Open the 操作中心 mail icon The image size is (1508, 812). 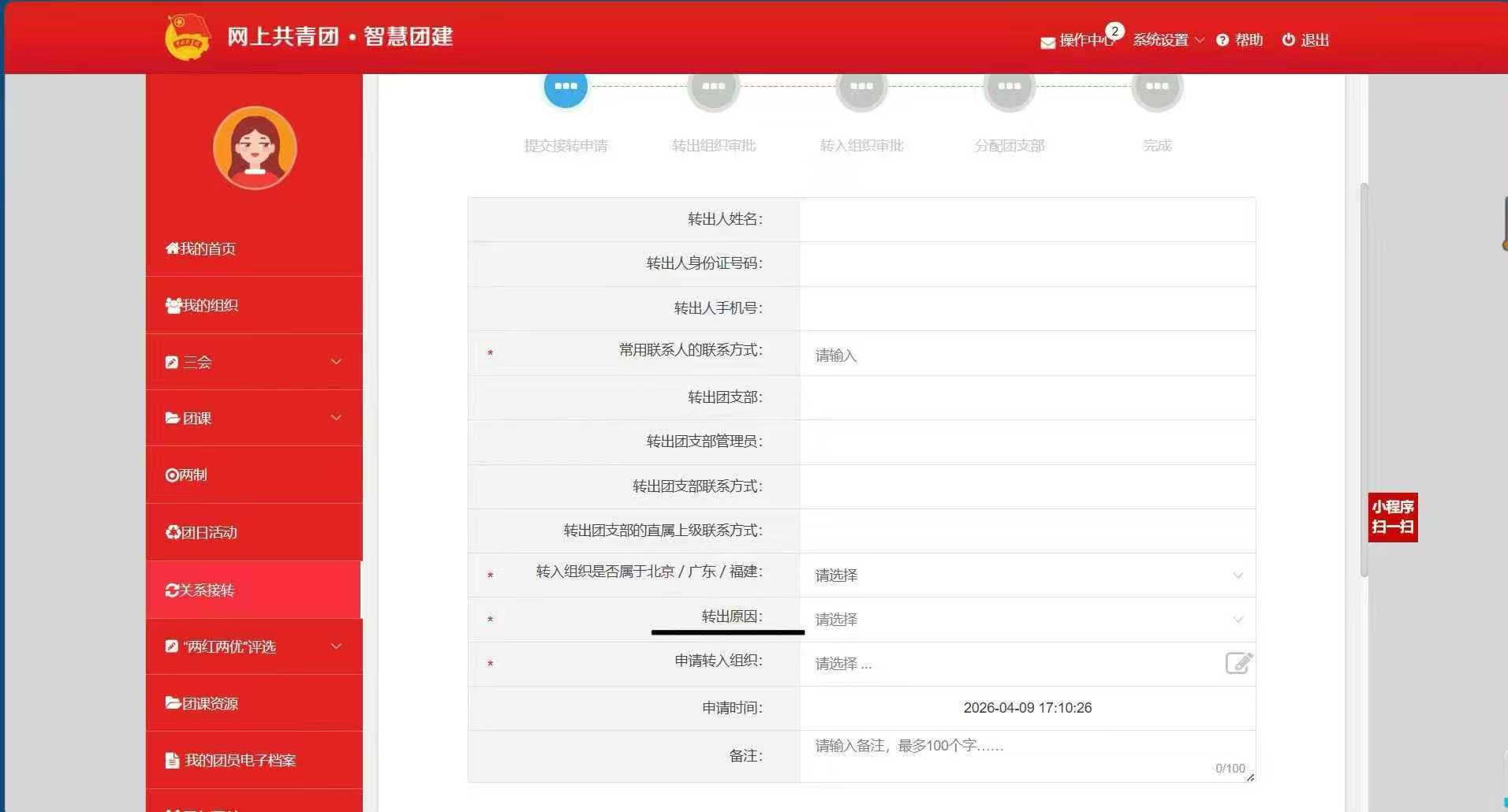coord(1047,43)
